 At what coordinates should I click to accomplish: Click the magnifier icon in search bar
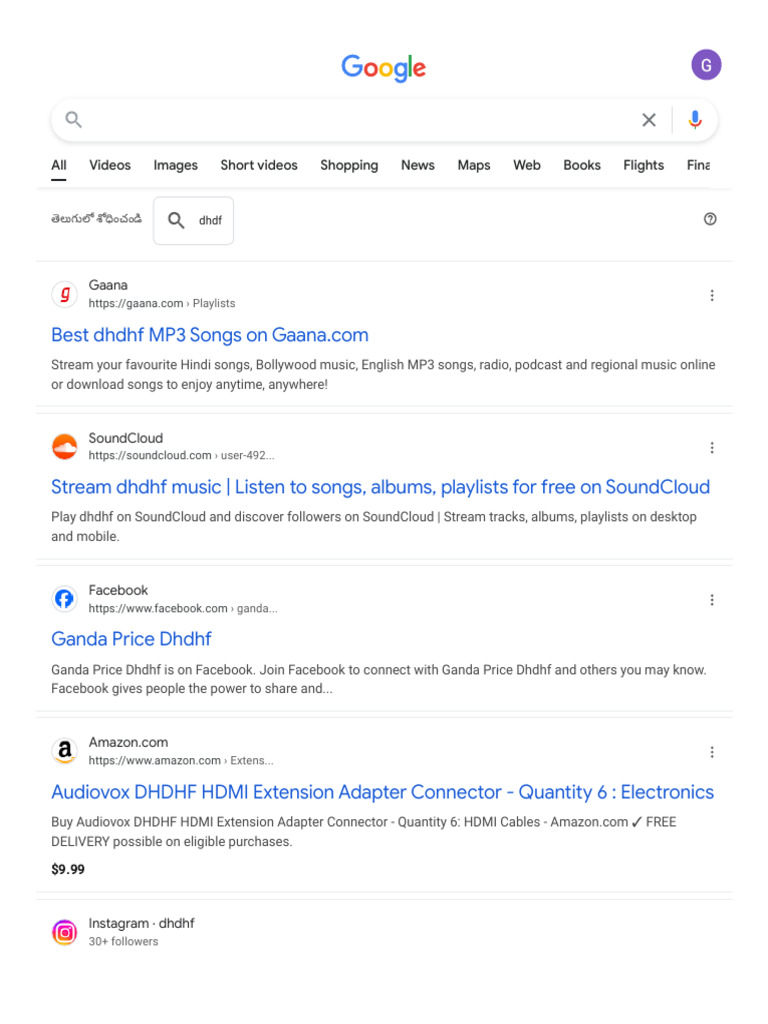coord(73,120)
